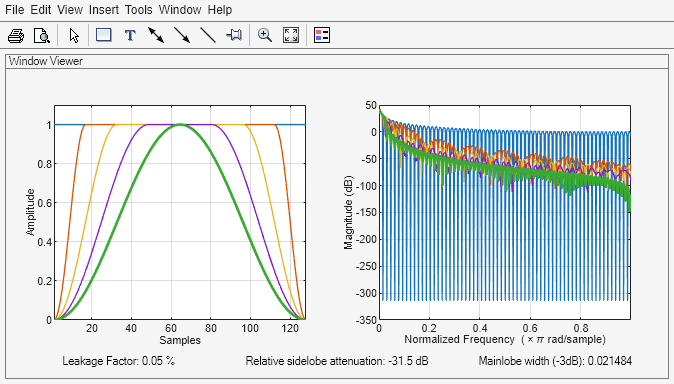Click tick label 20 on Samples axis
Image resolution: width=674 pixels, height=384 pixels.
92,329
